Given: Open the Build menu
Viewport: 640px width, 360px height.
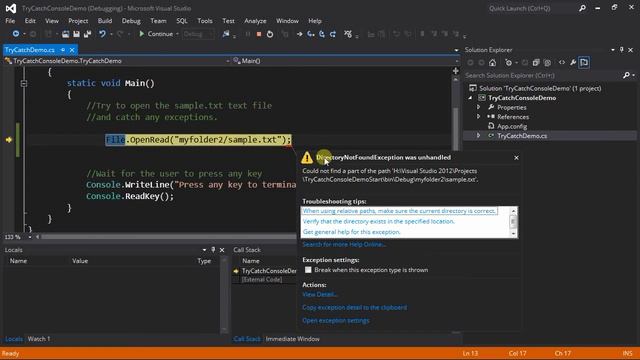Looking at the screenshot, I should point(105,21).
